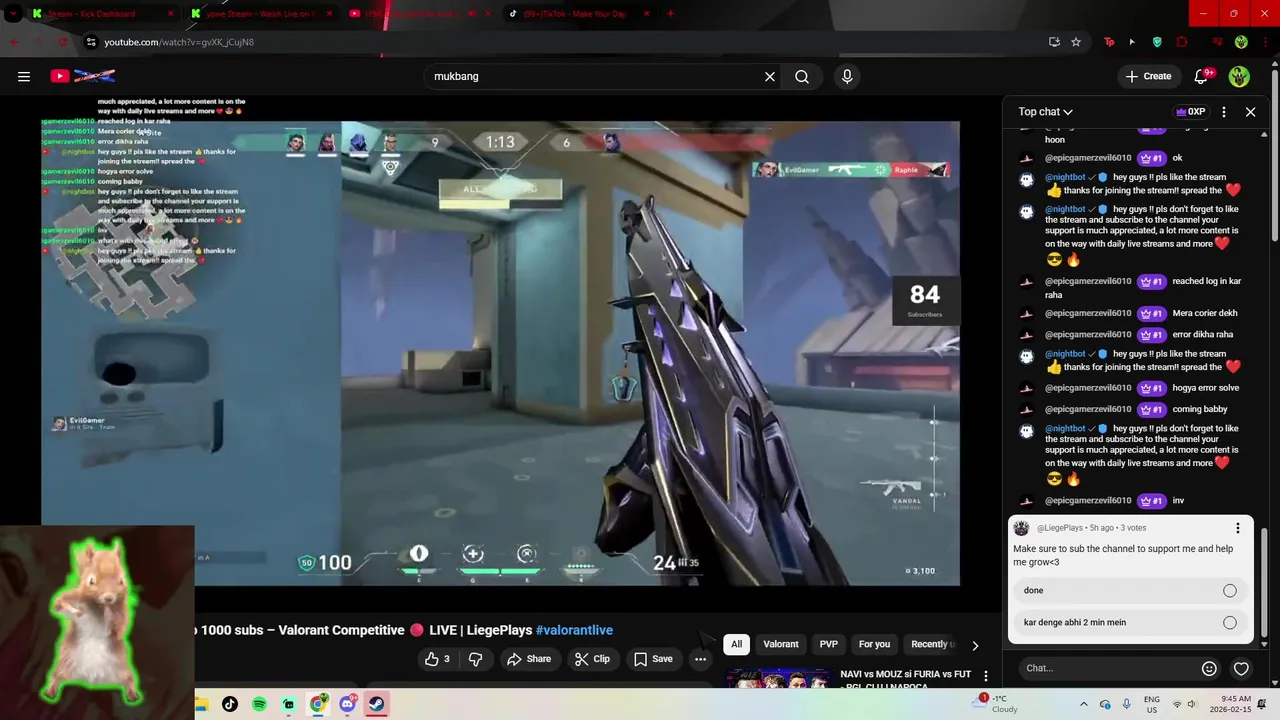
Task: Show hidden system tray icons
Action: tap(1083, 704)
